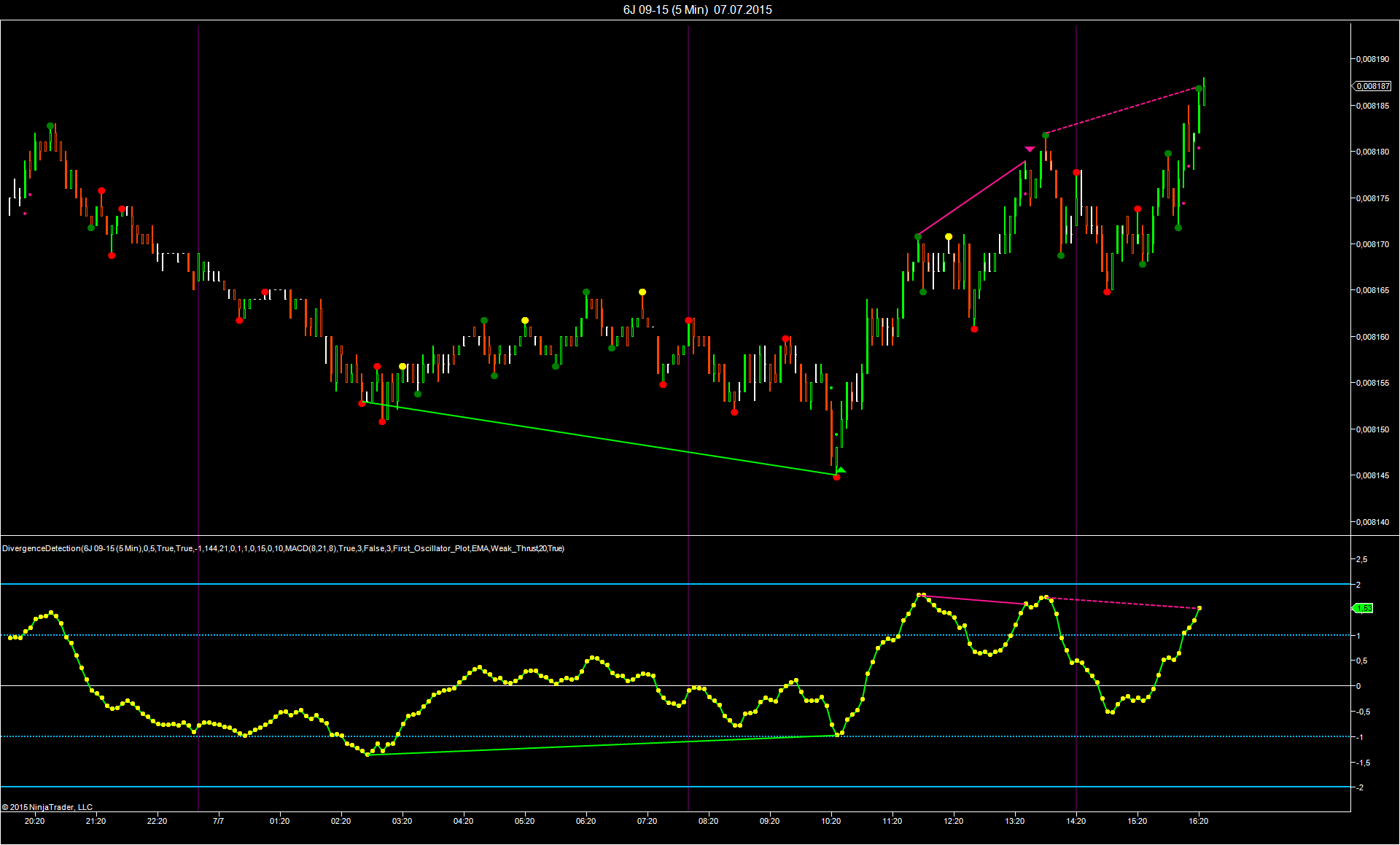This screenshot has height=845, width=1400.
Task: Click the NinjaTrader, LLC copyright text
Action: pyautogui.click(x=47, y=807)
